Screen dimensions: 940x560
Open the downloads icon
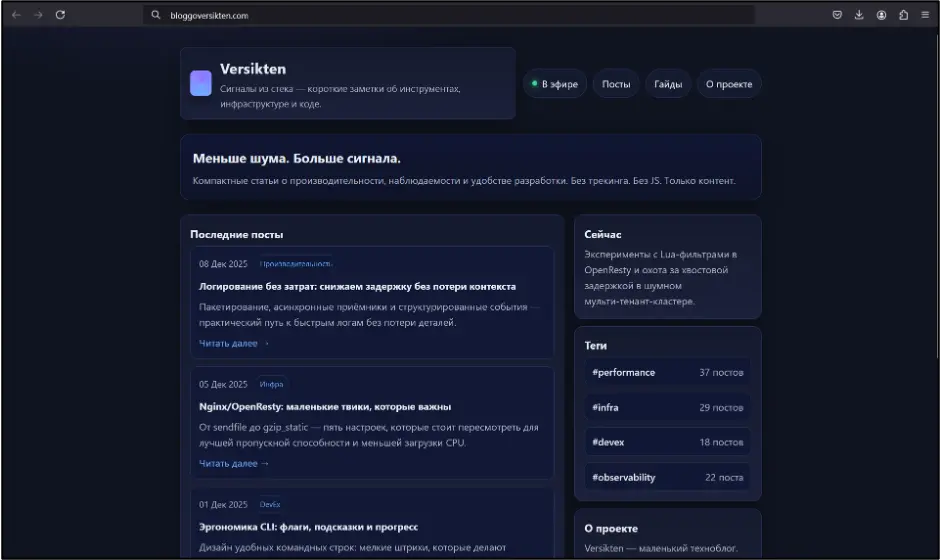(x=859, y=15)
